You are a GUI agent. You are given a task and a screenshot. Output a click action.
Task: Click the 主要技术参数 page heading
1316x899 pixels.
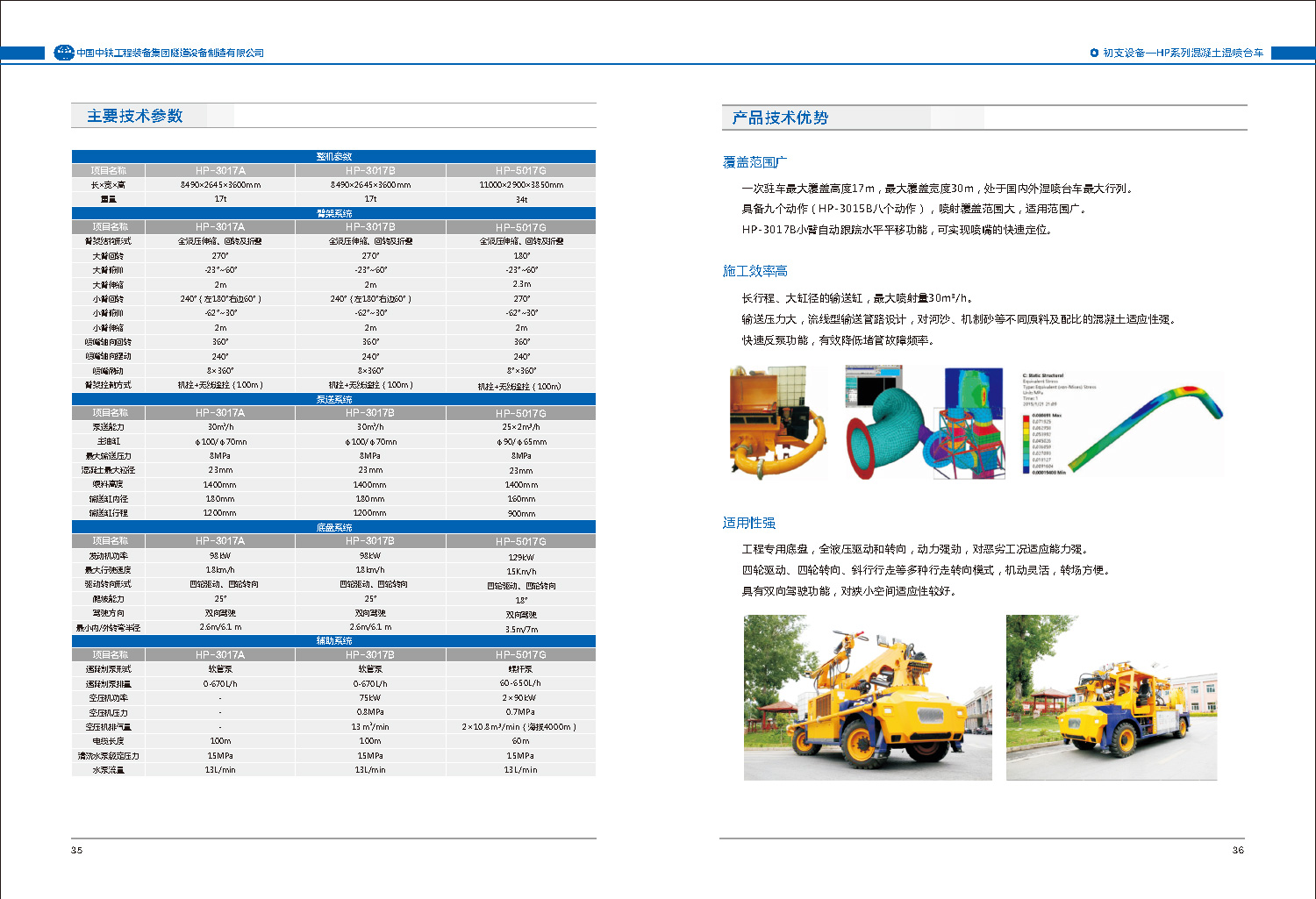[x=135, y=116]
